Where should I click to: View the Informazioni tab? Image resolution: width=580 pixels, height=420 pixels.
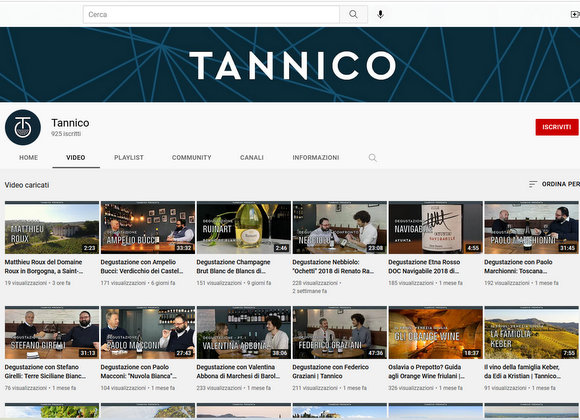pos(316,158)
